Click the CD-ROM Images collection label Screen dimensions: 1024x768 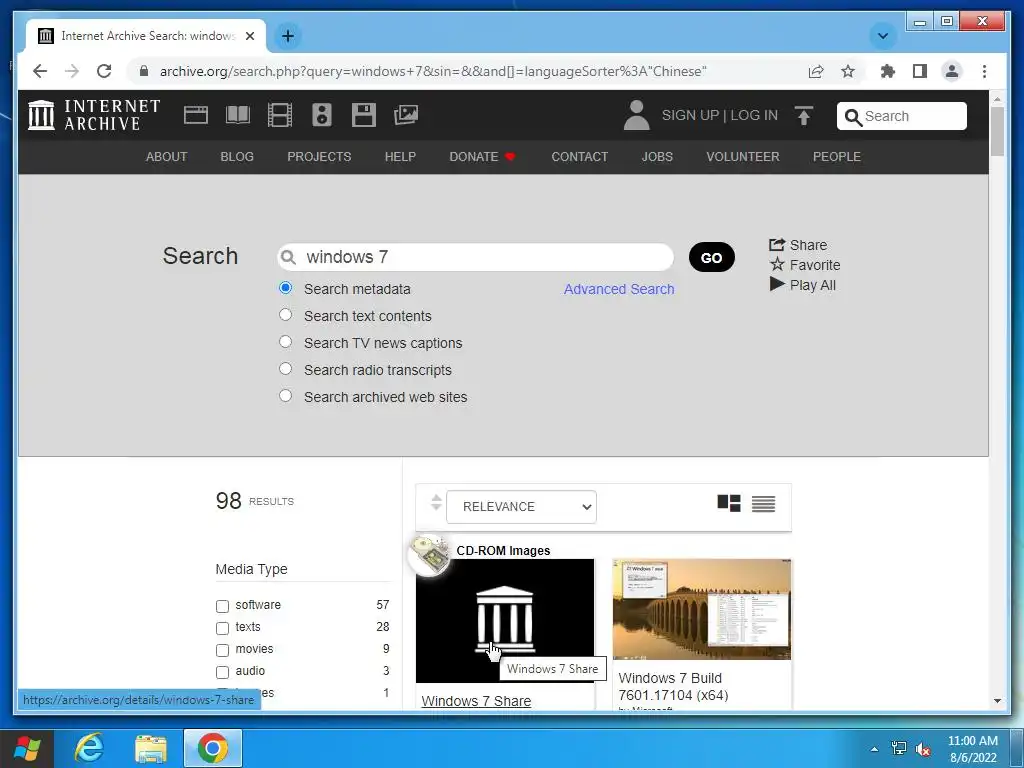pyautogui.click(x=504, y=551)
